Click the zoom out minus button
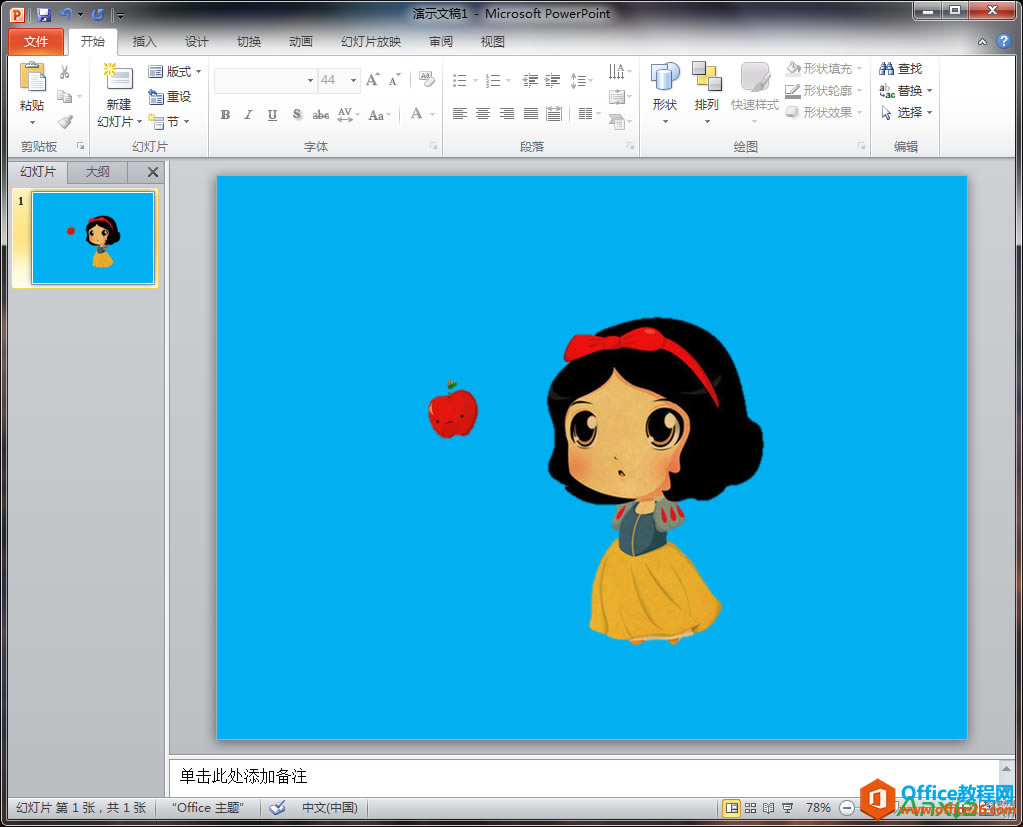This screenshot has height=827, width=1023. click(x=847, y=808)
